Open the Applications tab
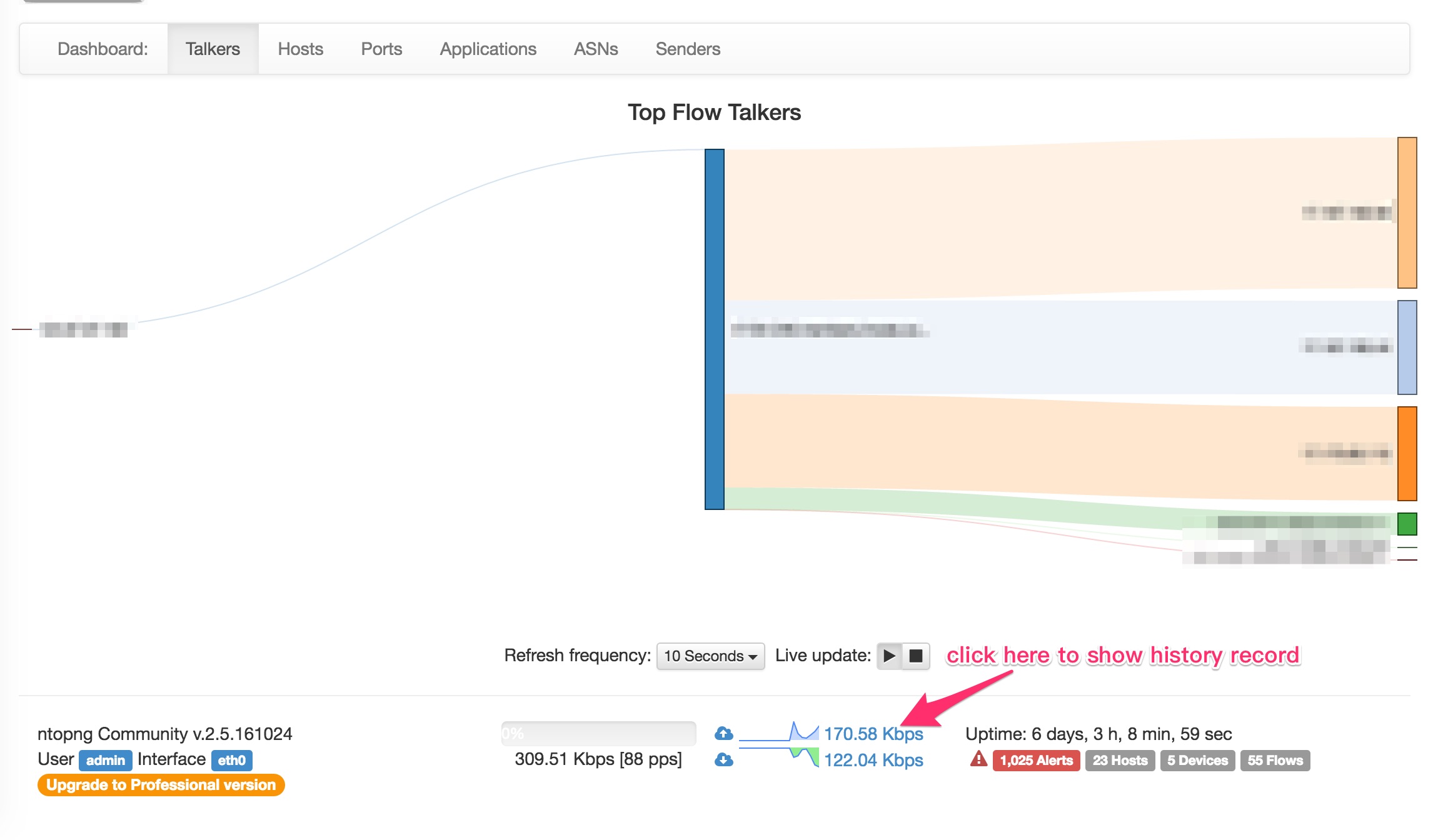The height and width of the screenshot is (840, 1433). coord(488,49)
